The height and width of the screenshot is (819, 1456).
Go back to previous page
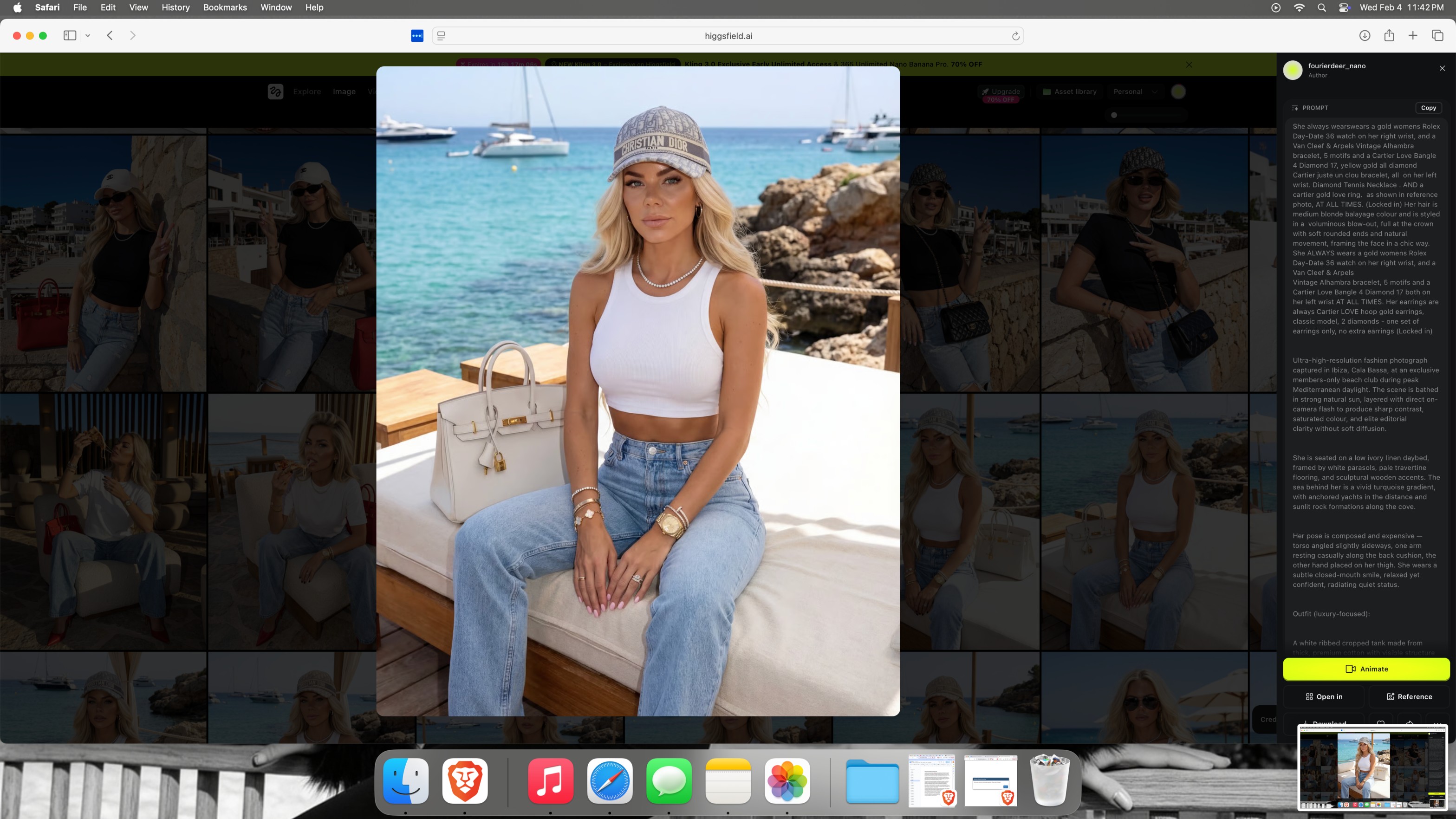(110, 36)
